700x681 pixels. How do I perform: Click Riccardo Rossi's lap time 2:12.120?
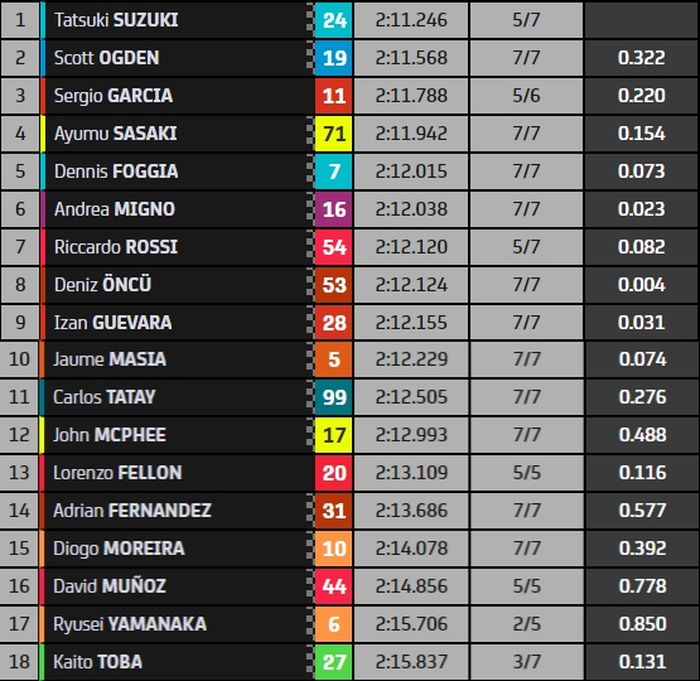411,247
